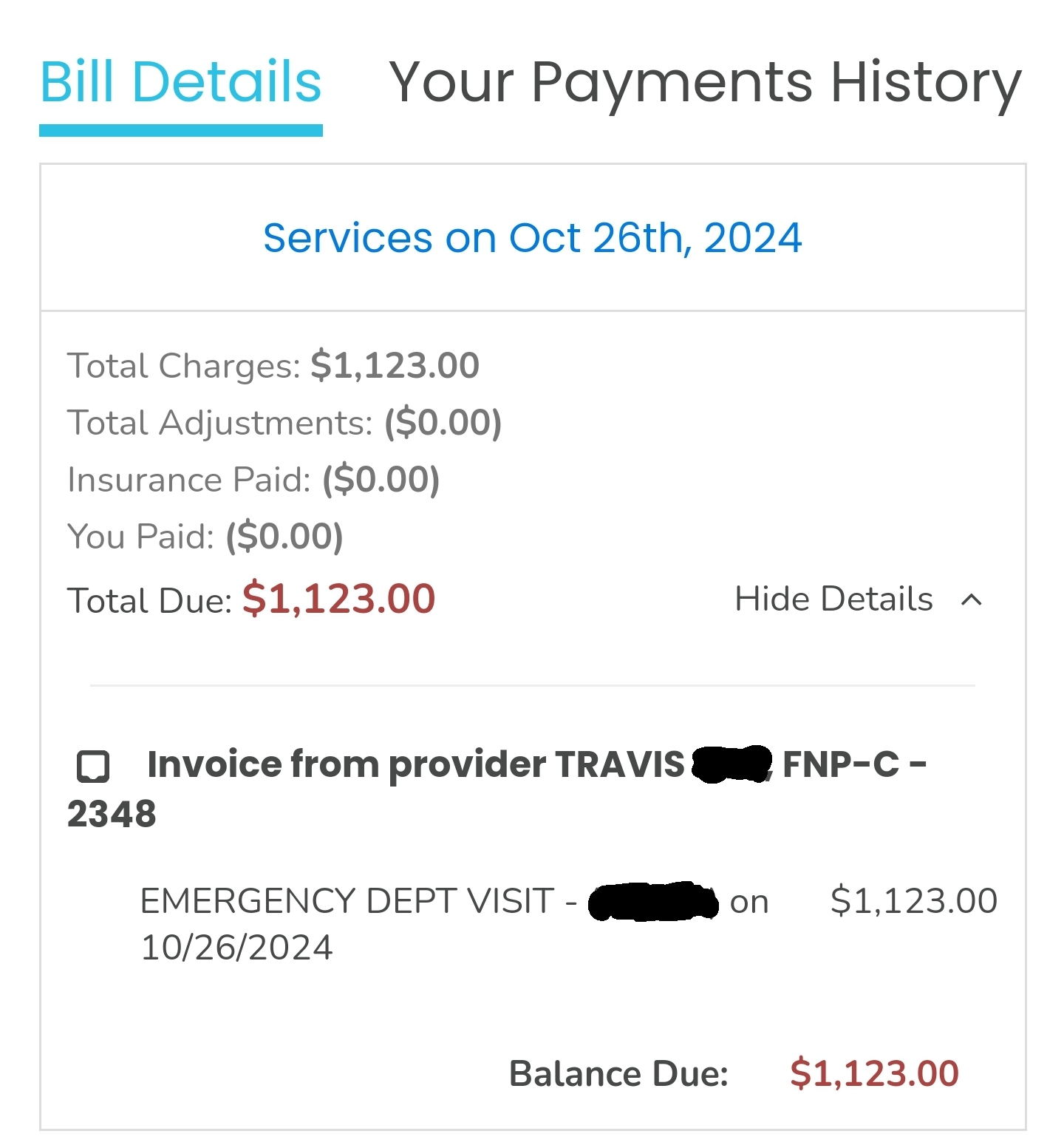The width and height of the screenshot is (1064, 1148).
Task: Click the FNP-C credential text in invoice
Action: (841, 764)
